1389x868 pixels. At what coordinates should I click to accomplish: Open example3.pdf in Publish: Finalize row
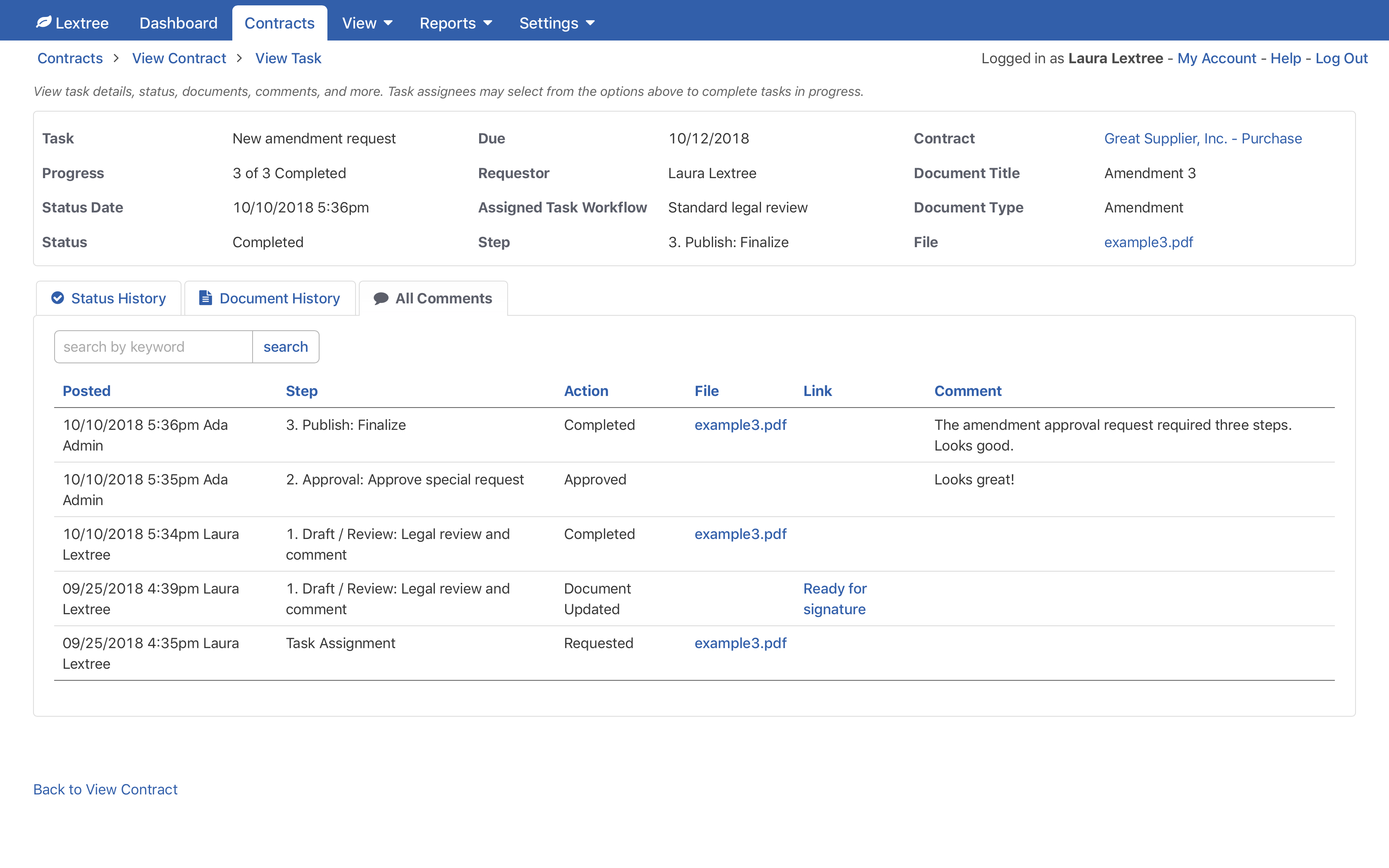[x=740, y=425]
